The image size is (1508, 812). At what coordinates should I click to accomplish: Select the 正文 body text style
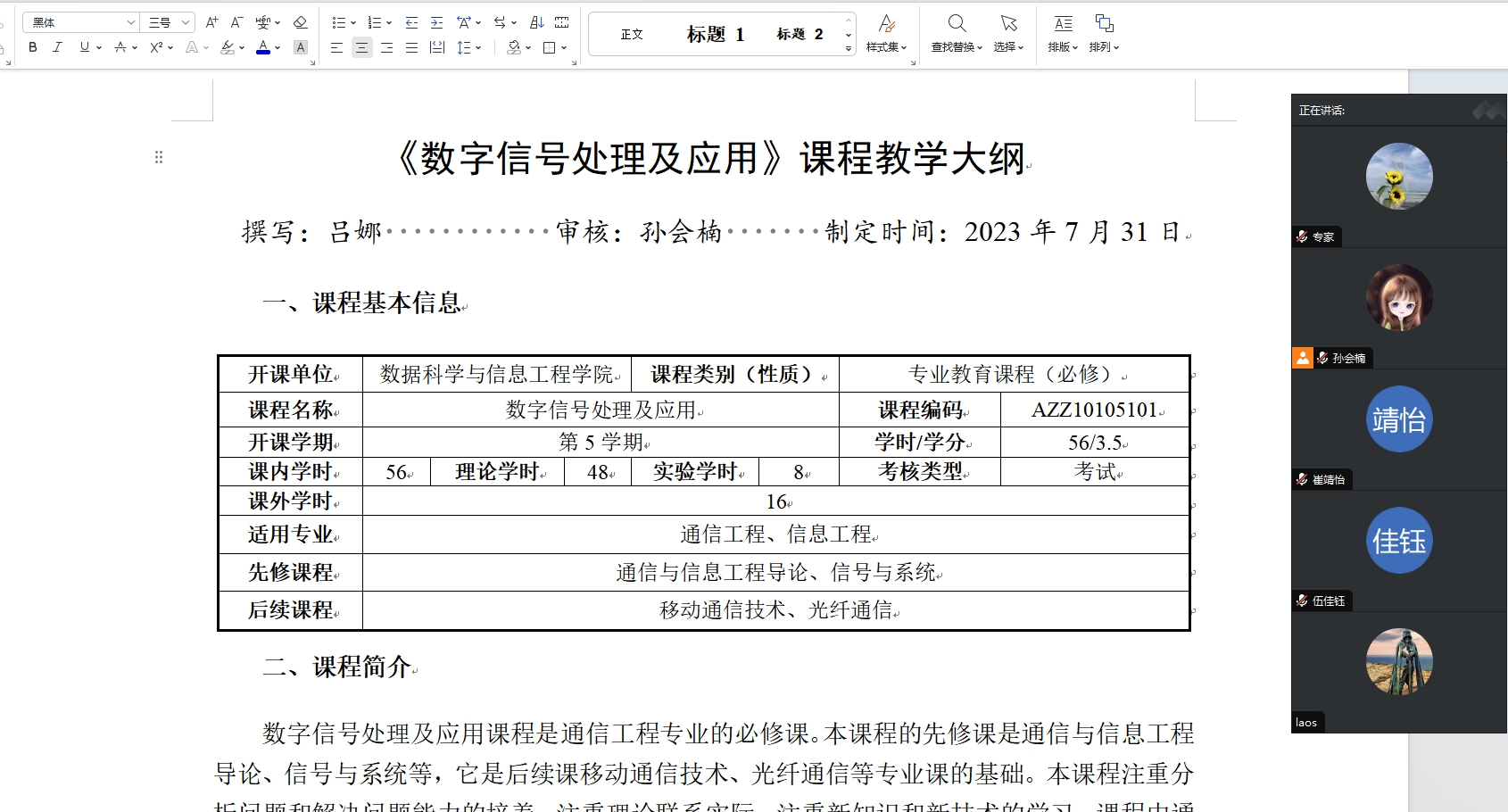point(632,35)
